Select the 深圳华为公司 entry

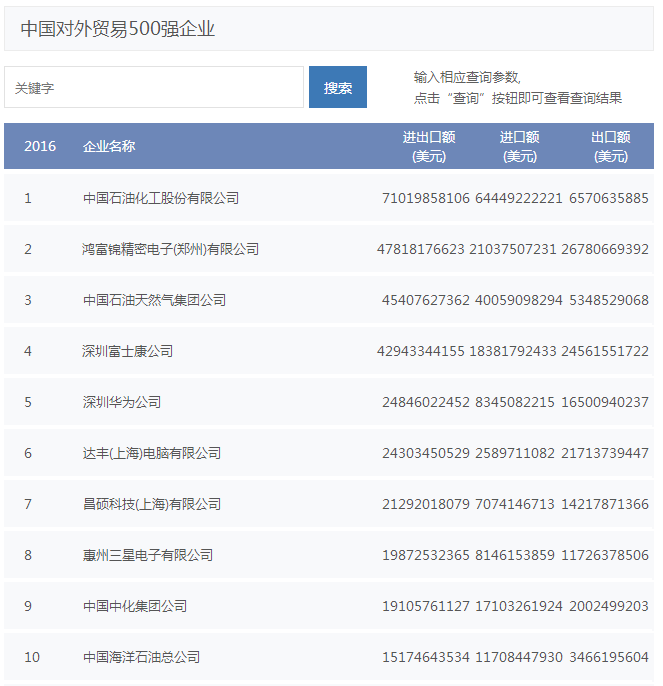coord(121,402)
